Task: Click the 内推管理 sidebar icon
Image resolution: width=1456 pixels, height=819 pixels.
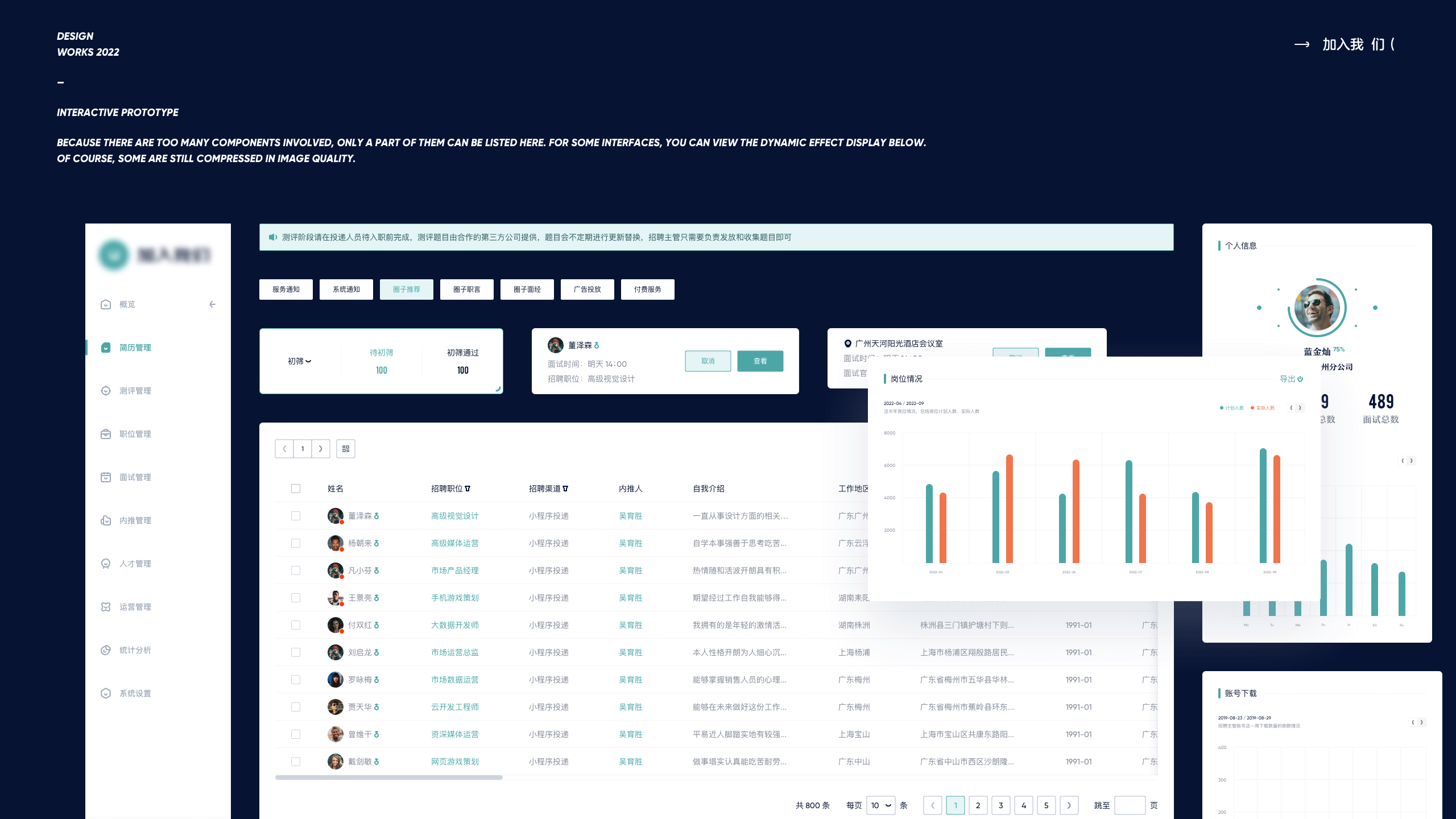Action: [106, 520]
